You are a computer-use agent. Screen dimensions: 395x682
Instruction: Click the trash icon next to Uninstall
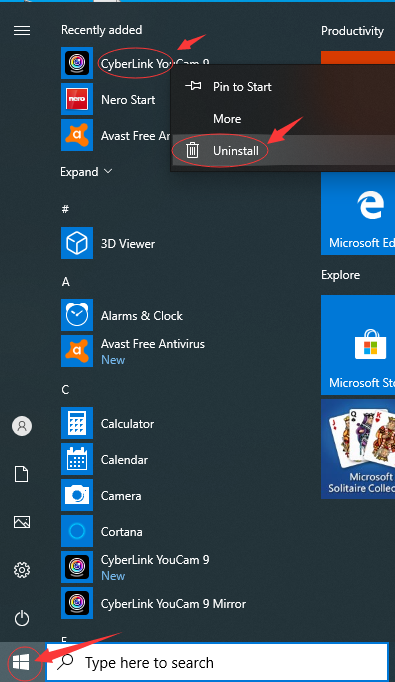tap(192, 150)
